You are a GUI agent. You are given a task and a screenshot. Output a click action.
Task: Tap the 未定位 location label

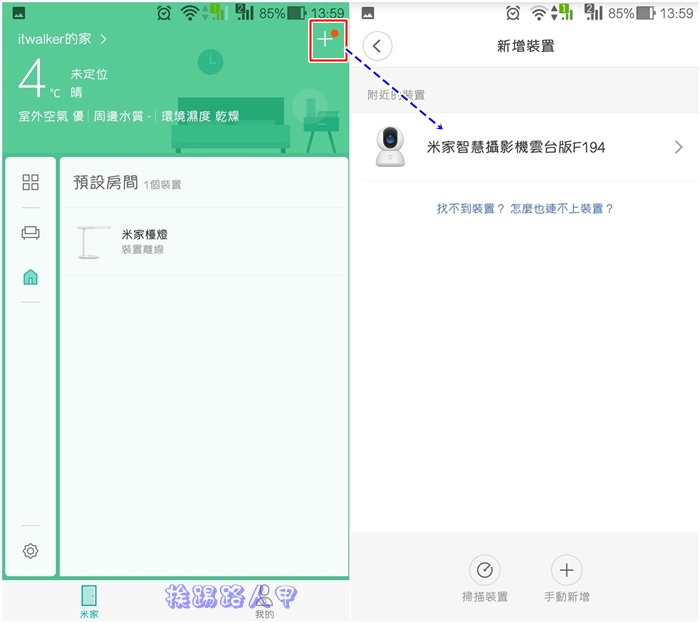coord(89,74)
